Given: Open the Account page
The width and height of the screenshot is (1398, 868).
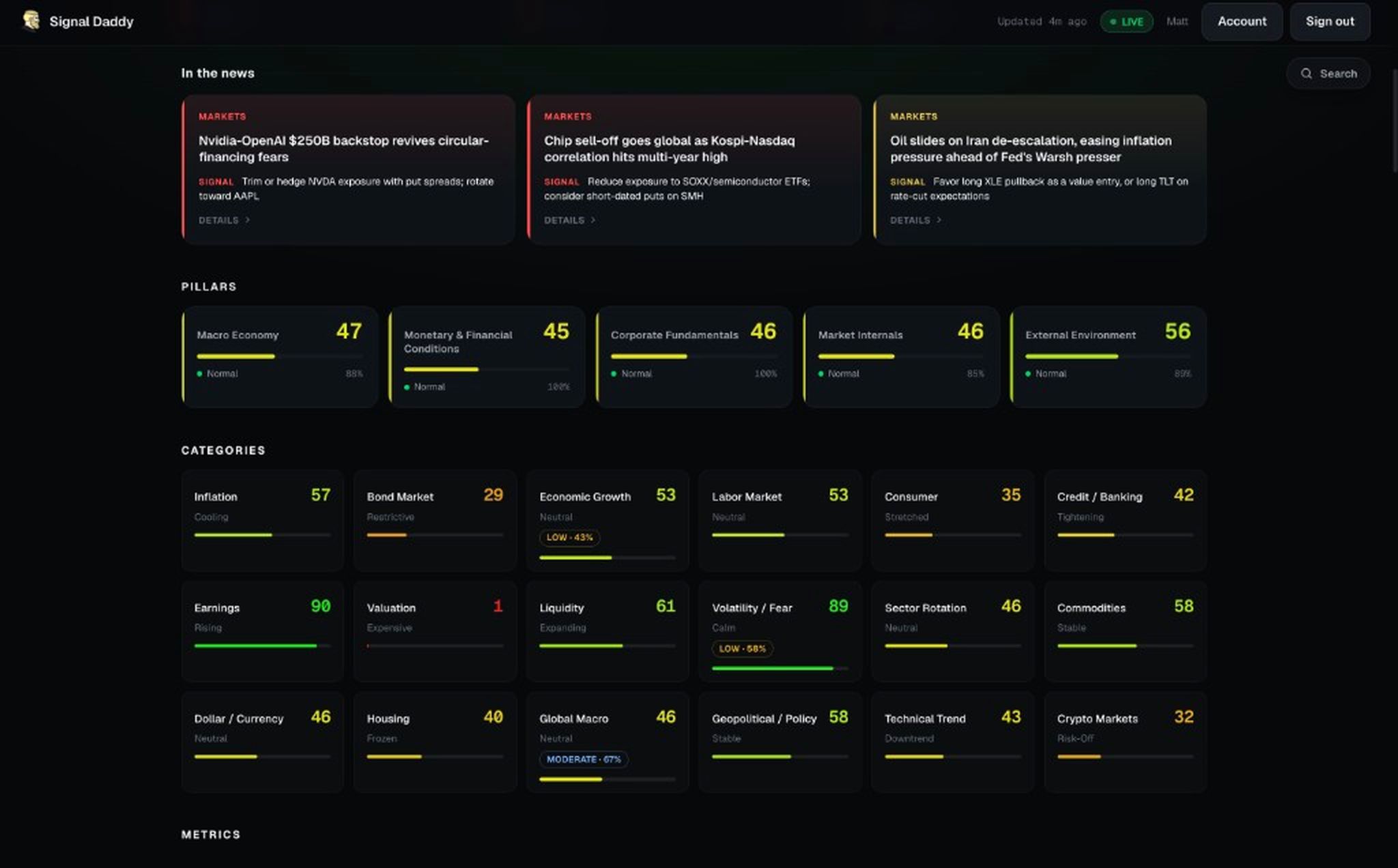Looking at the screenshot, I should 1242,21.
